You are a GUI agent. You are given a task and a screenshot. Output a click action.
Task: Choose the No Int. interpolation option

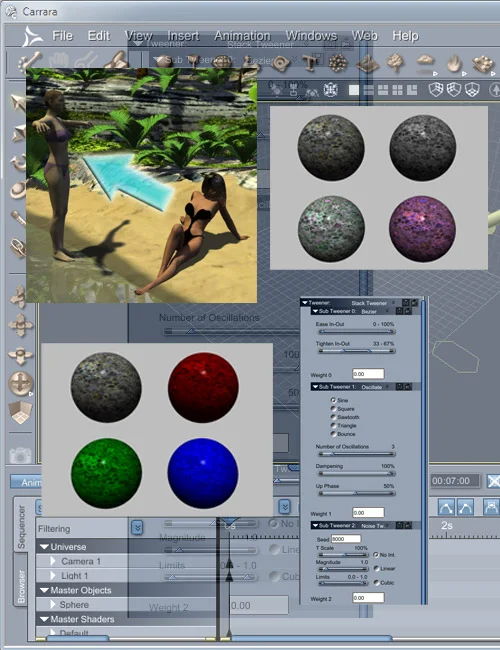(x=376, y=555)
